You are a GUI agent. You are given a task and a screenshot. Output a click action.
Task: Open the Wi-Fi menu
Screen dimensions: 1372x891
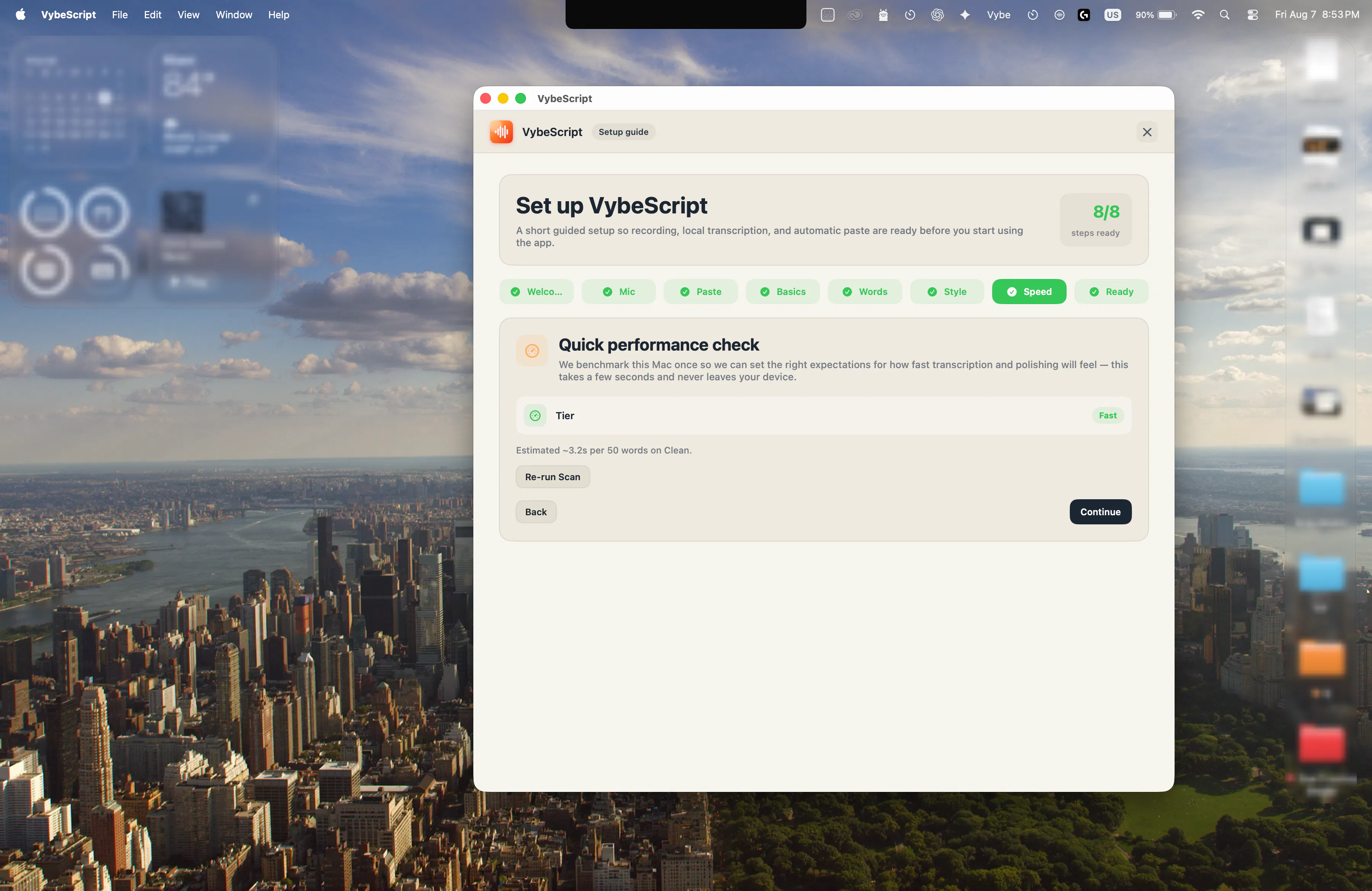click(x=1197, y=14)
